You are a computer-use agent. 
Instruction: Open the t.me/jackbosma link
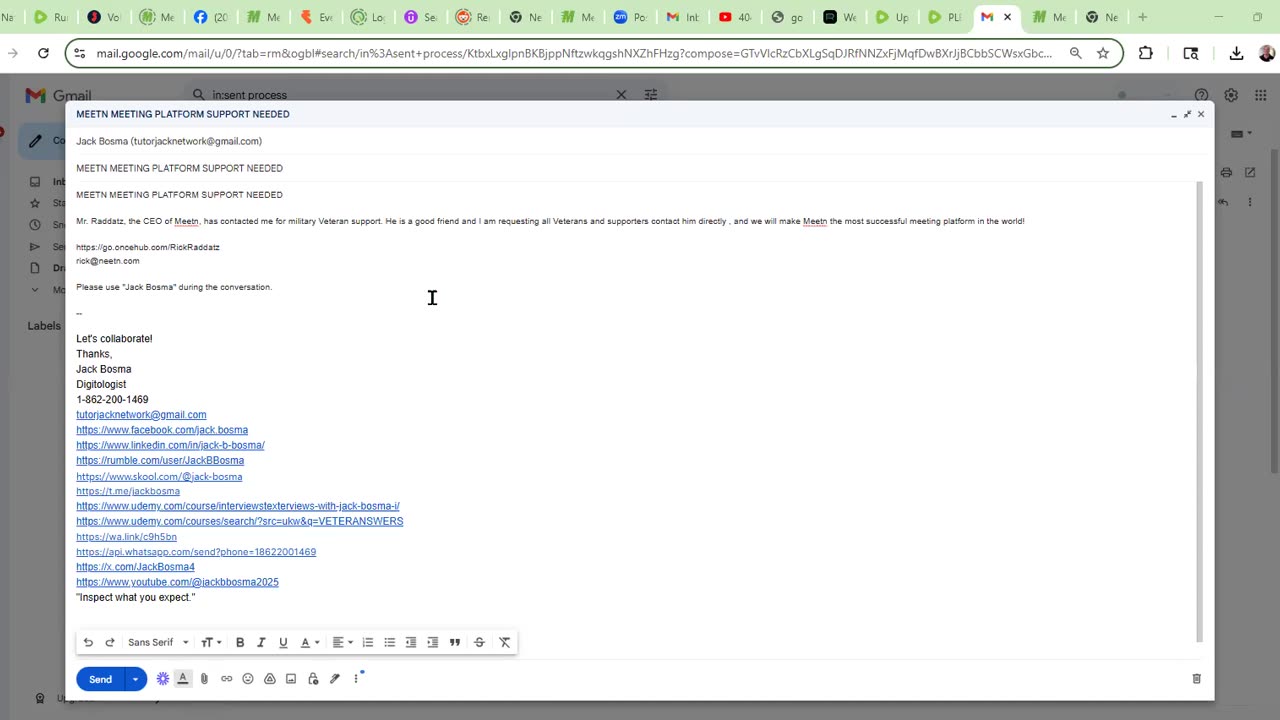(128, 491)
